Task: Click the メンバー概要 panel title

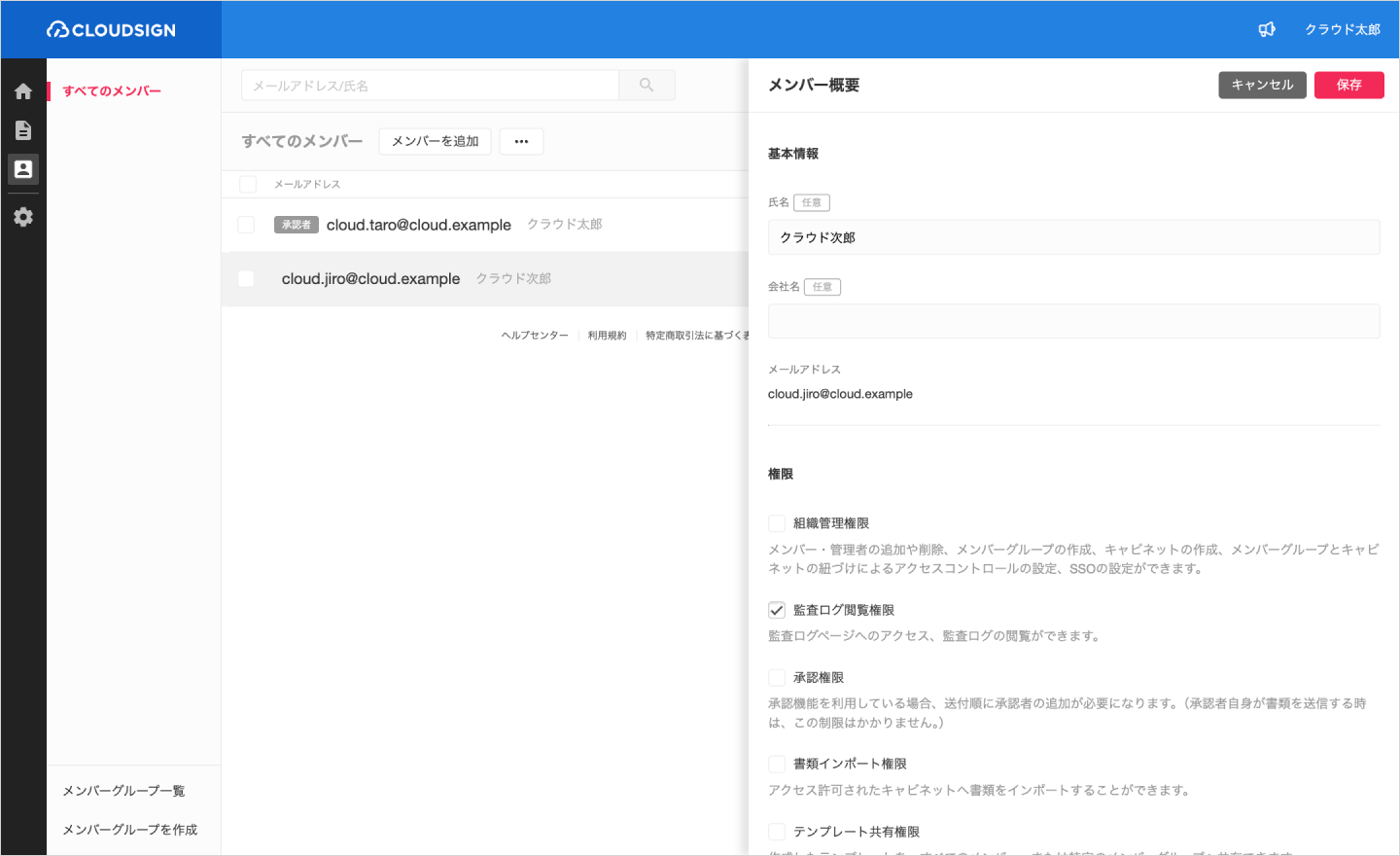Action: 814,85
